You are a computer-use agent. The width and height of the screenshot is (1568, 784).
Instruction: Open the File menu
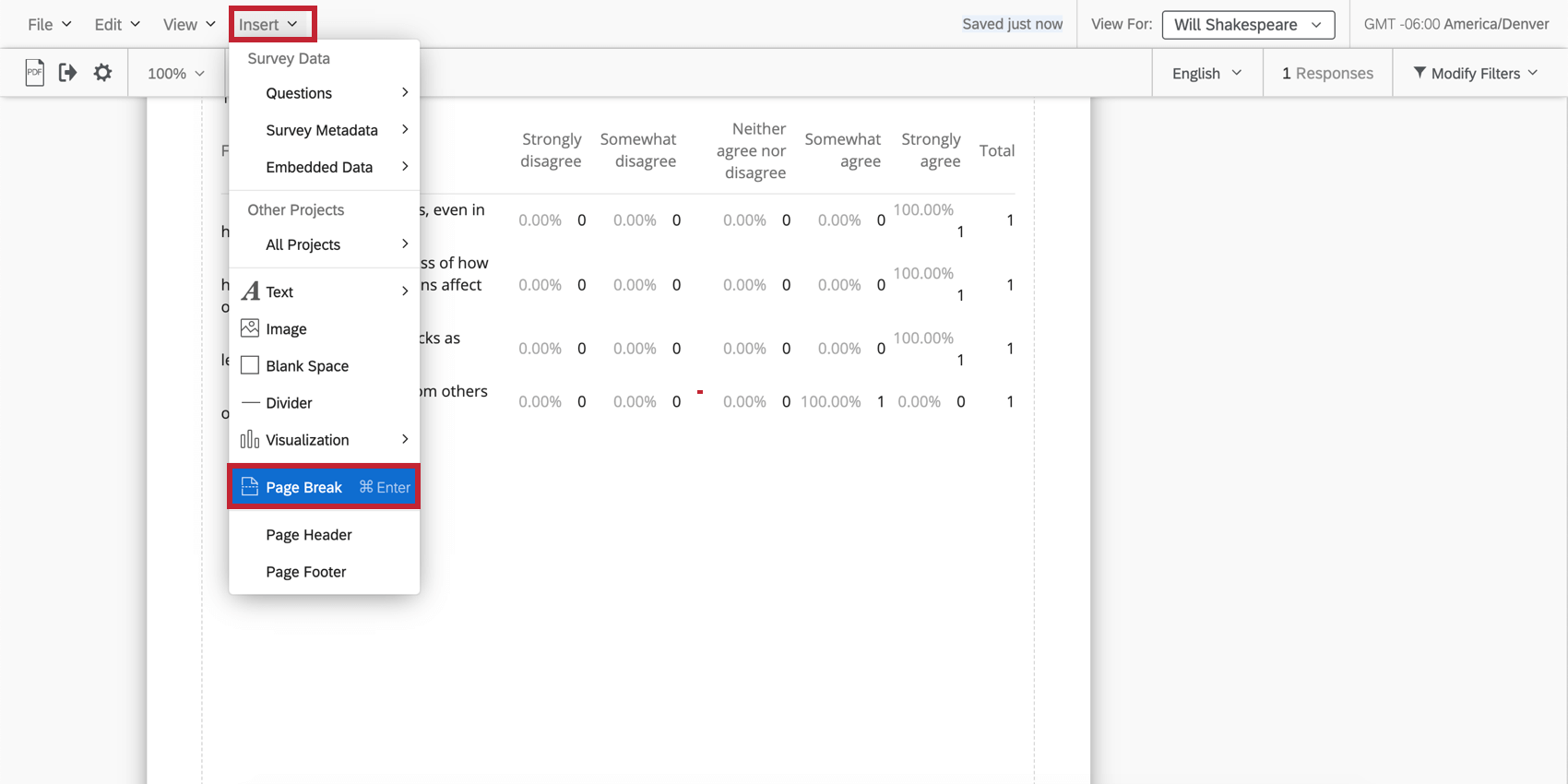tap(49, 24)
